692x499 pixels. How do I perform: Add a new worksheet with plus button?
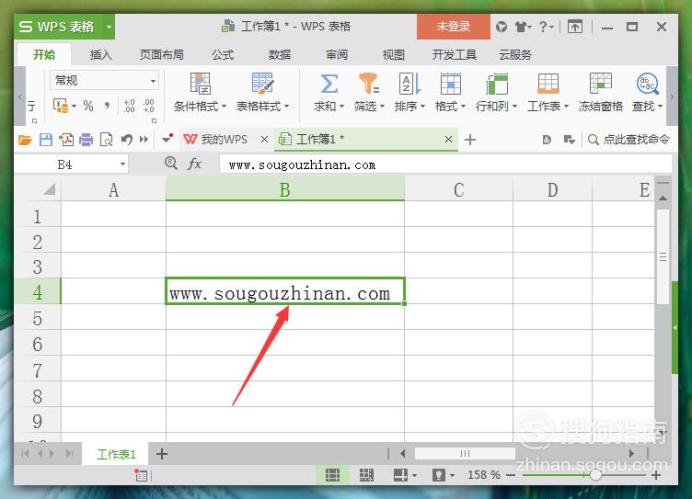(162, 454)
